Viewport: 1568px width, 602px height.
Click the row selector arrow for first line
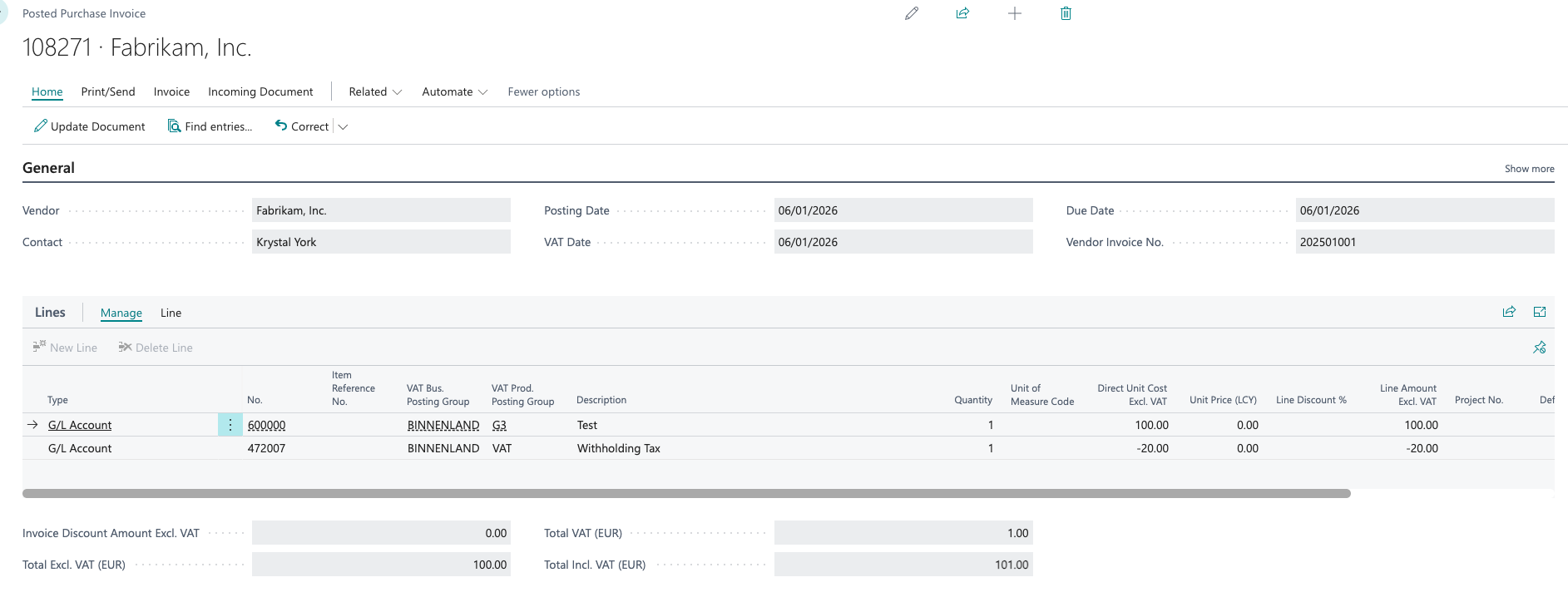[x=32, y=425]
